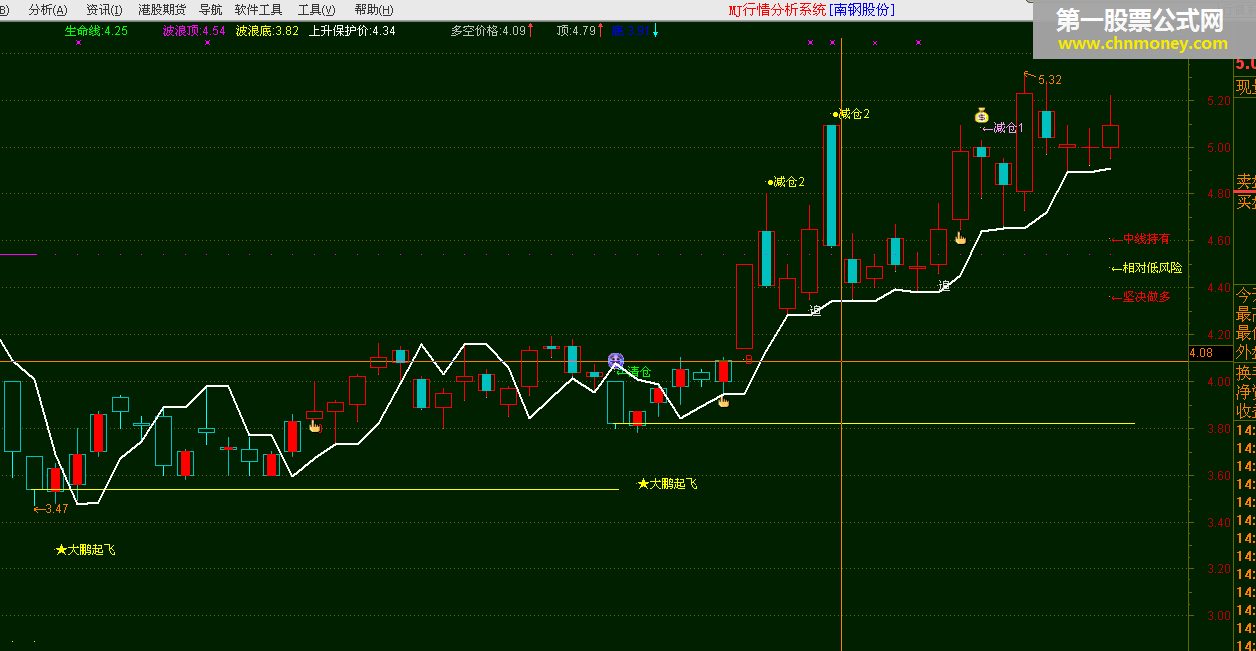Click the 坚决做多 status label
This screenshot has width=1256, height=651.
1141,296
